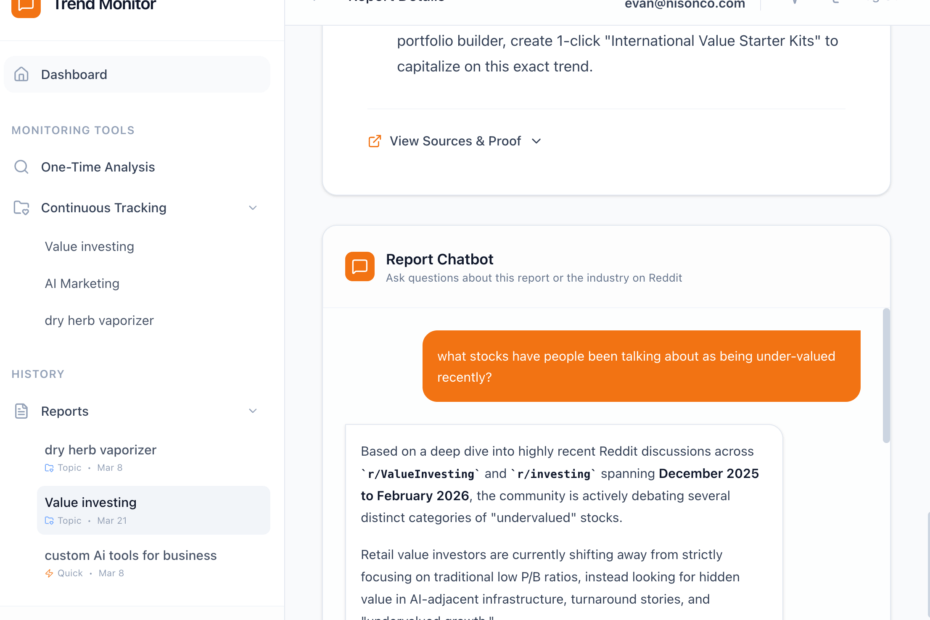Click the lightning Quick icon under custom Ai tools
930x620 pixels.
point(49,574)
